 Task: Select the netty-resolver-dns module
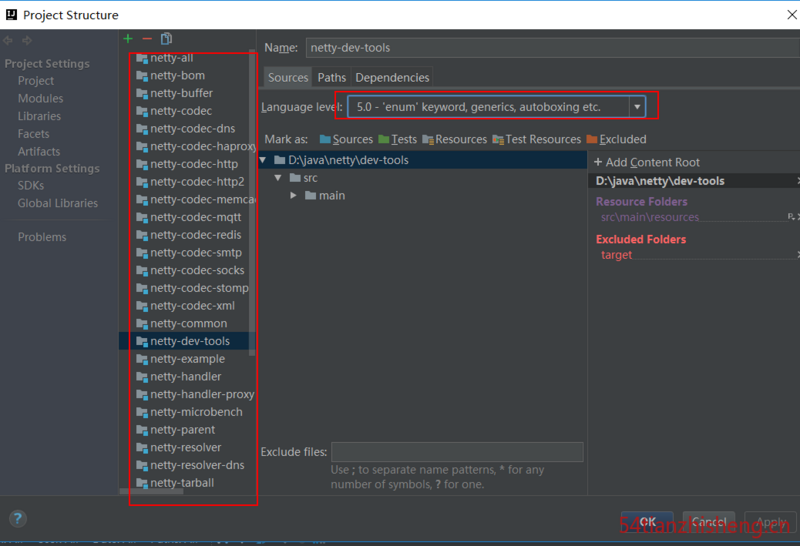pos(190,465)
